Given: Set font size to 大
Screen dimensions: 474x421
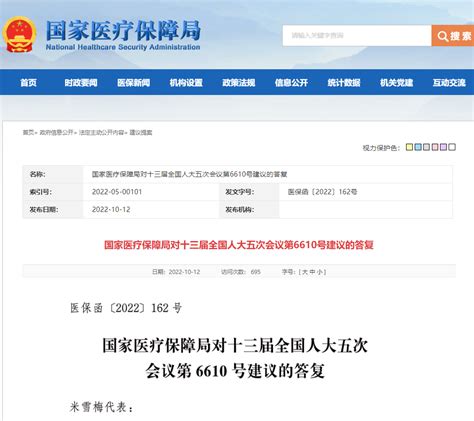Looking at the screenshot, I should (x=305, y=272).
